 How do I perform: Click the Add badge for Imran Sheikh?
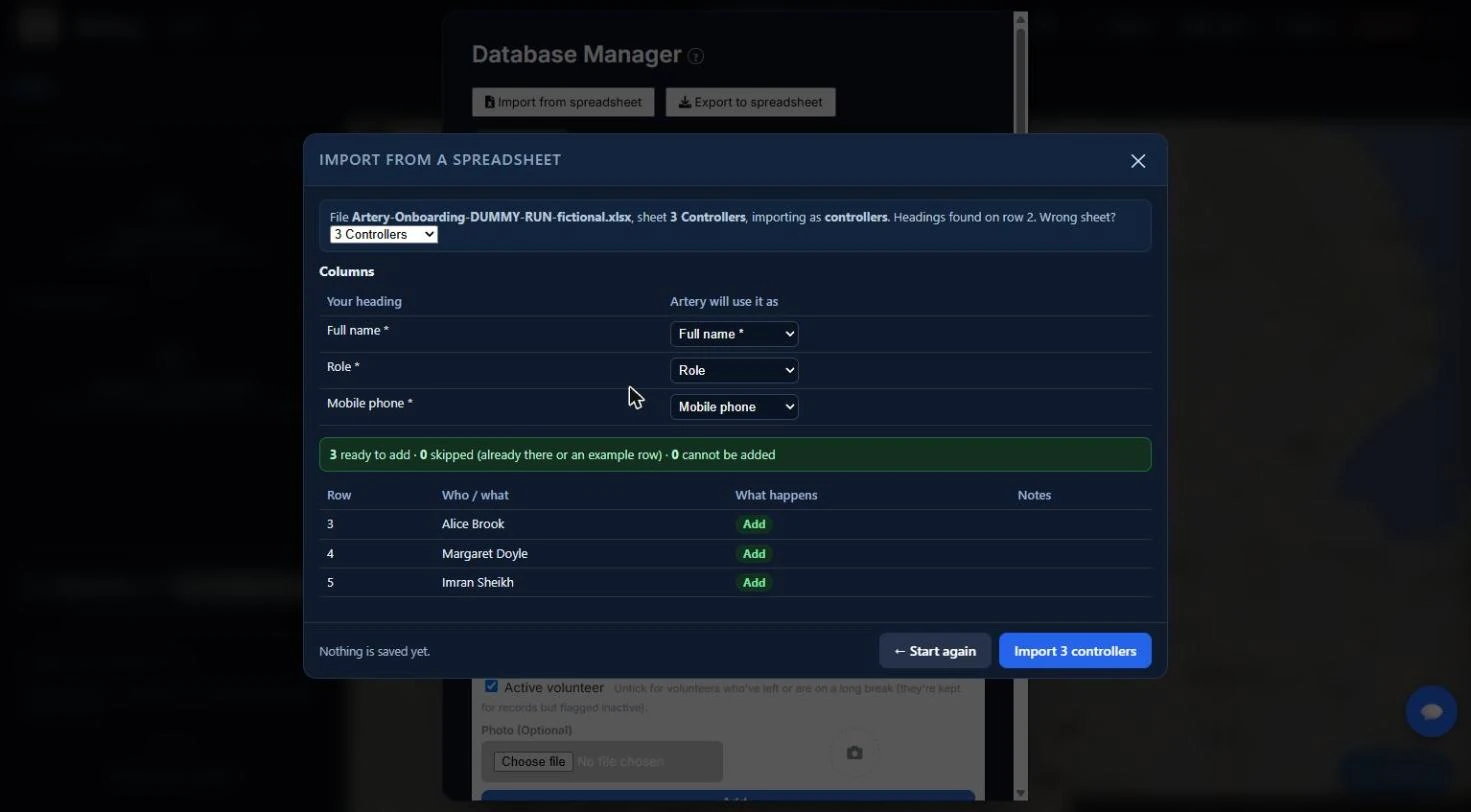[x=754, y=583]
